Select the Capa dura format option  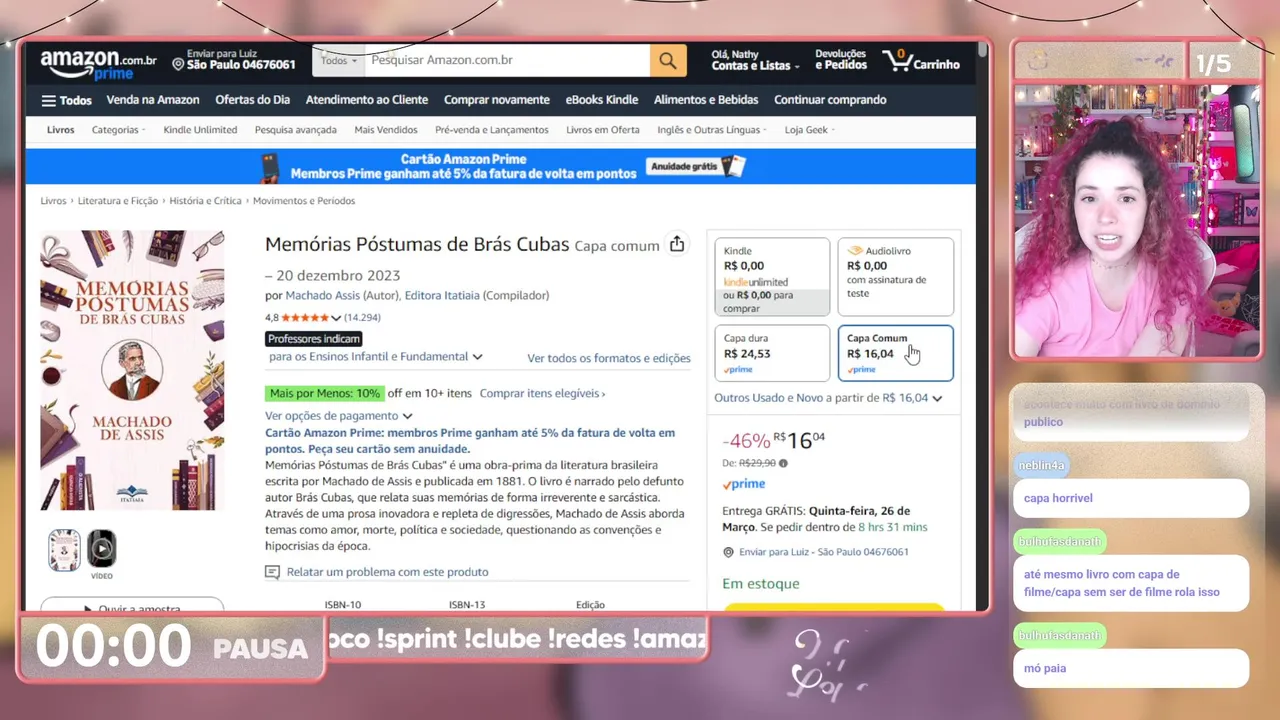click(772, 353)
